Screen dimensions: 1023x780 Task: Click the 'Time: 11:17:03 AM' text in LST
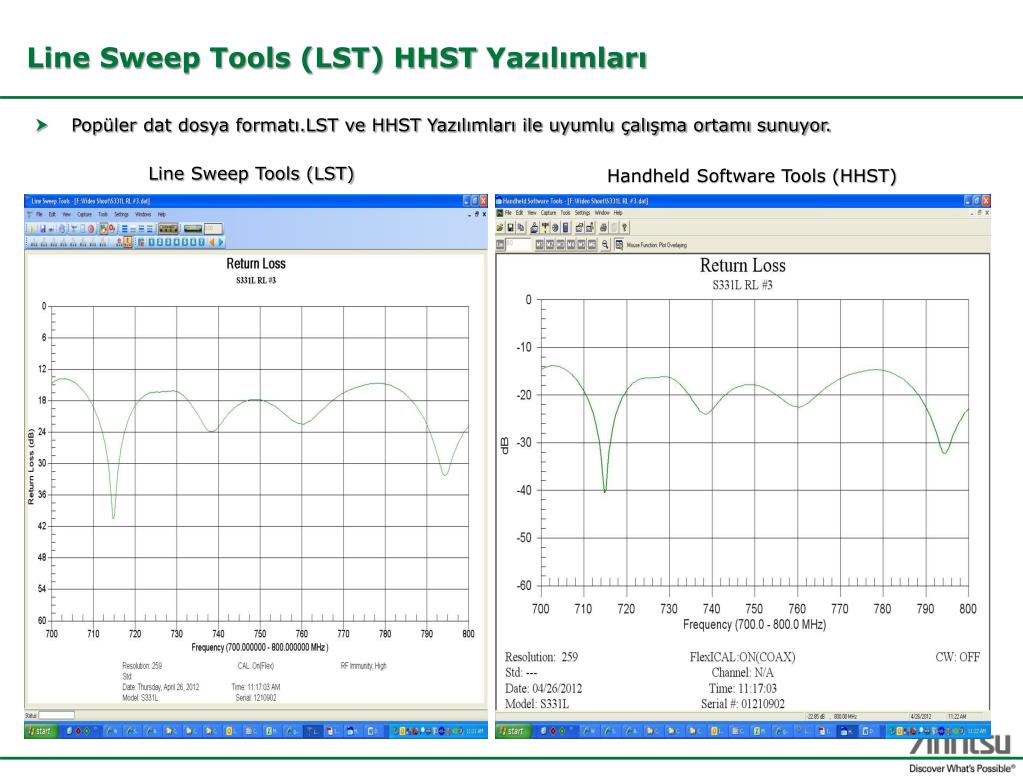point(256,687)
